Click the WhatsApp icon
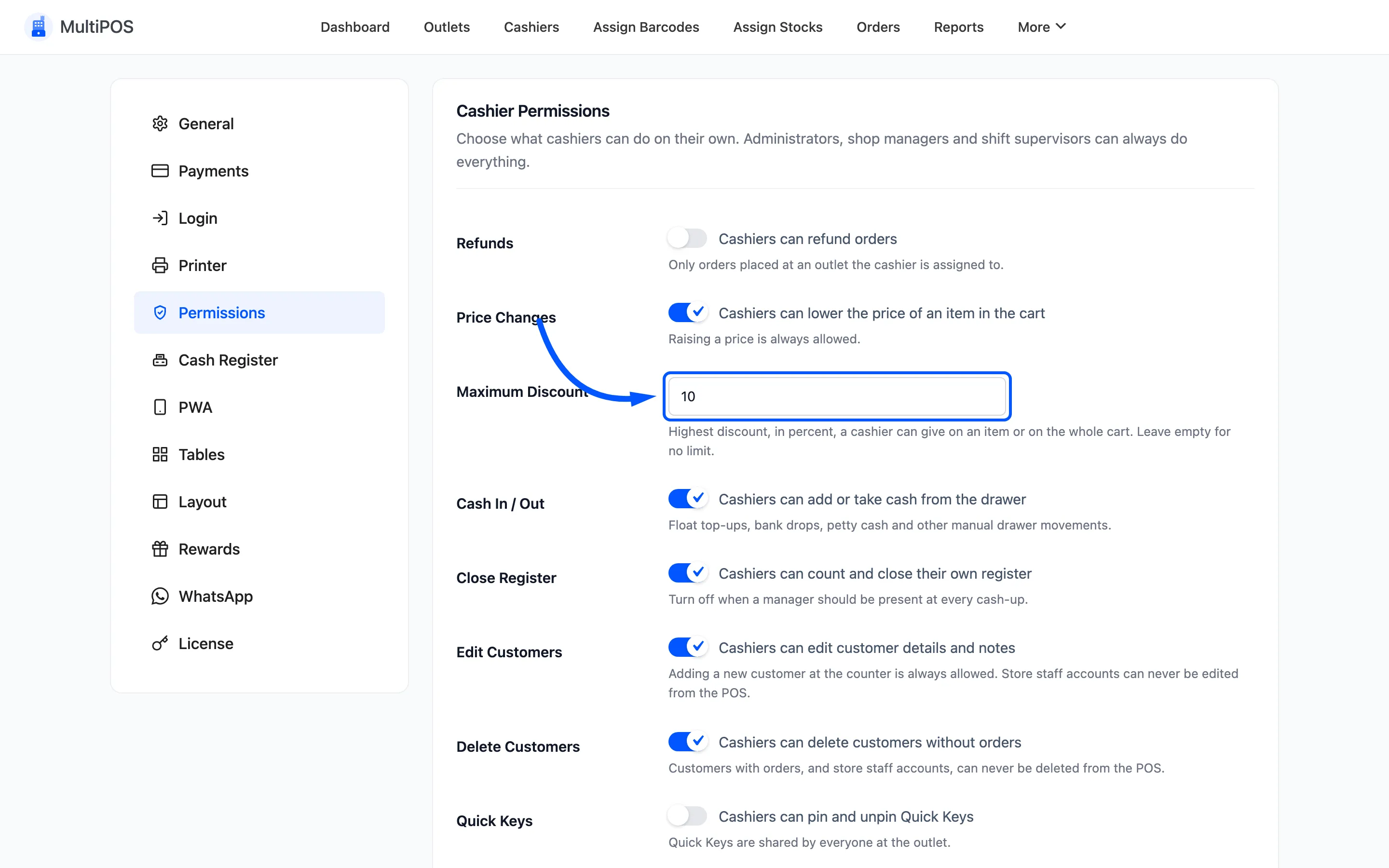The width and height of the screenshot is (1389, 868). pyautogui.click(x=160, y=597)
